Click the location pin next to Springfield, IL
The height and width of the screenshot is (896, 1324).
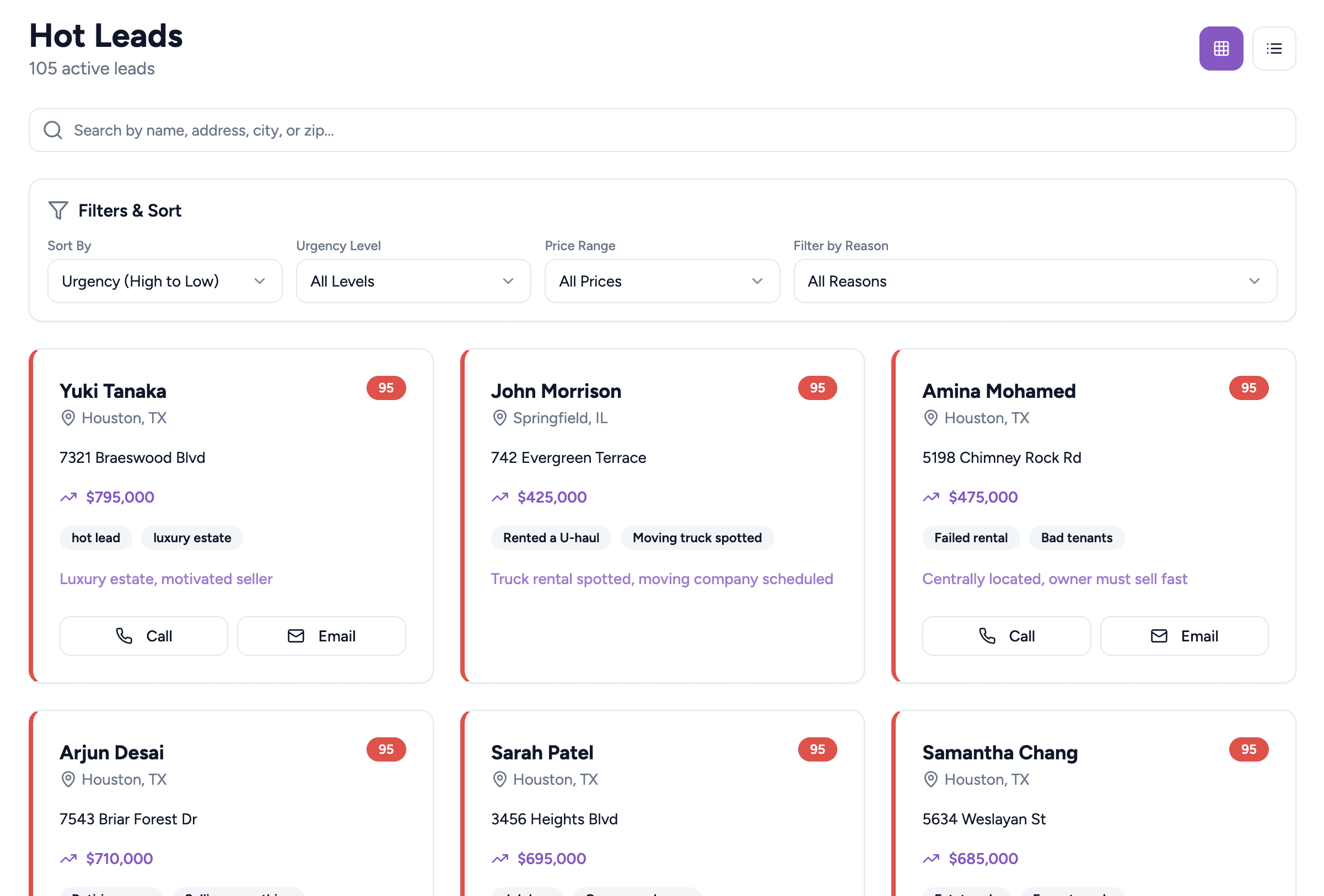tap(499, 418)
